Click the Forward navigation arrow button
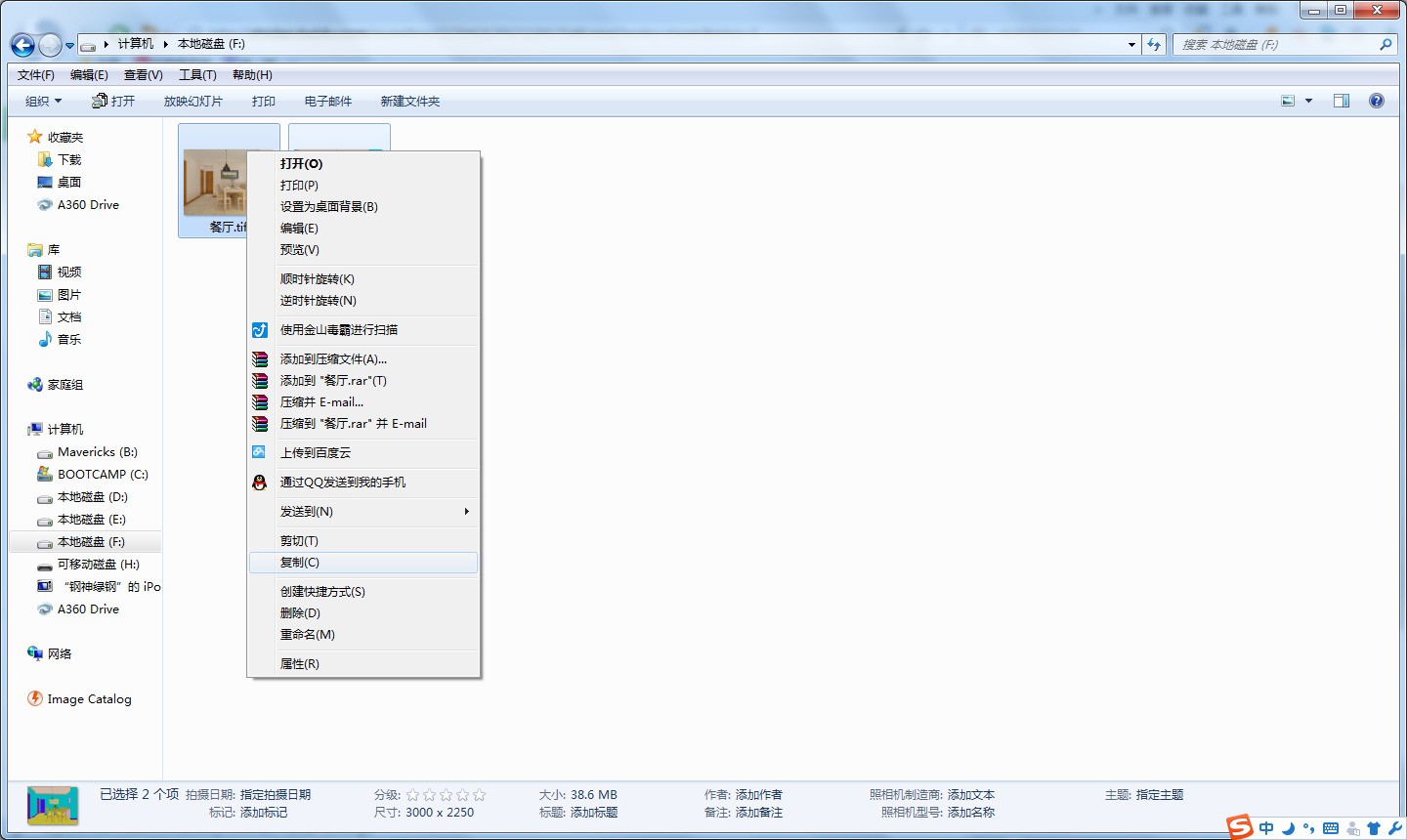1407x840 pixels. tap(50, 44)
